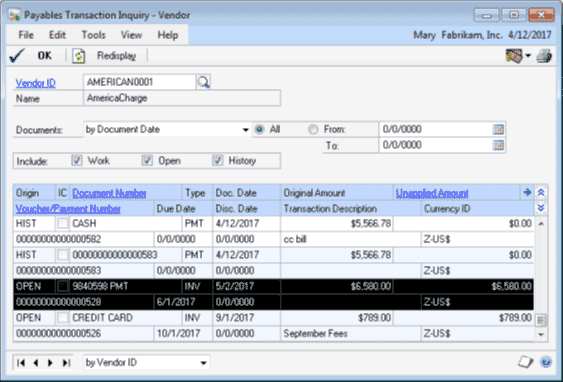Go to previous record navigation button
This screenshot has width=563, height=382.
[36, 363]
